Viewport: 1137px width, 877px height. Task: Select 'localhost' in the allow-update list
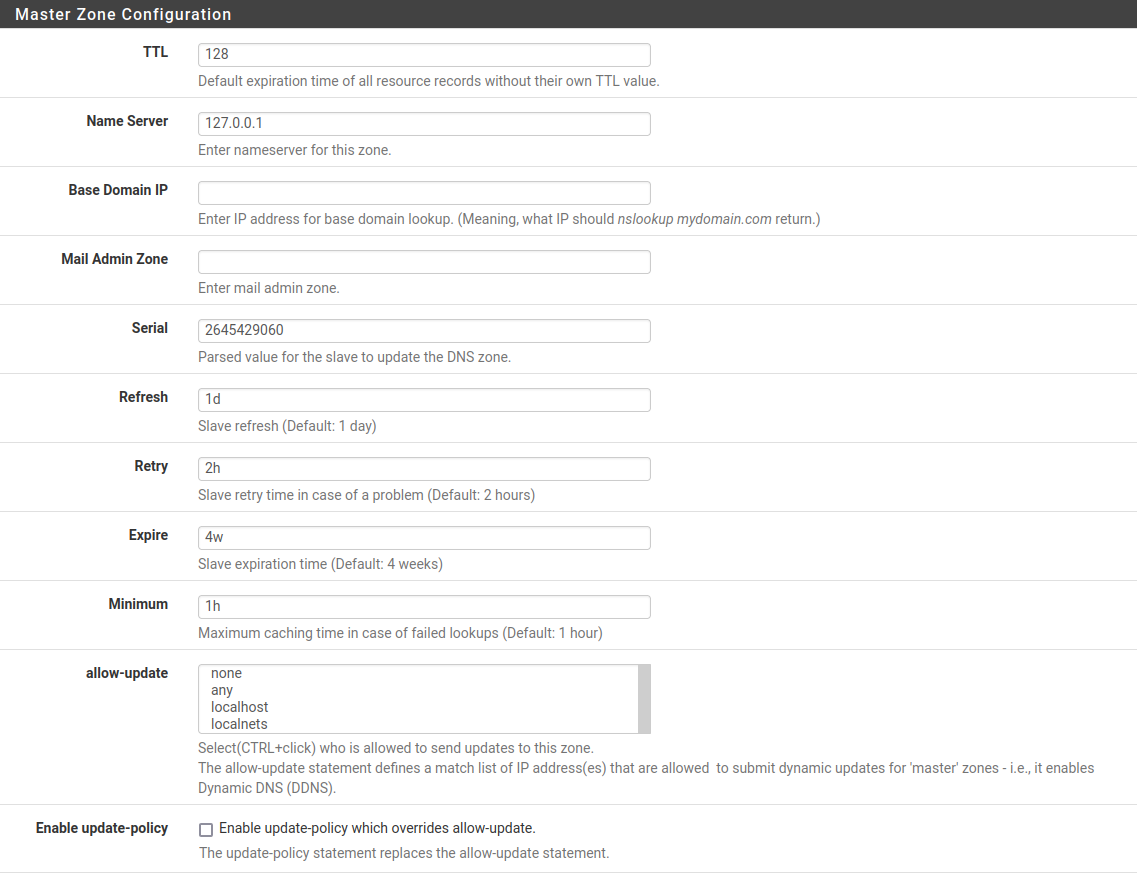pyautogui.click(x=239, y=707)
